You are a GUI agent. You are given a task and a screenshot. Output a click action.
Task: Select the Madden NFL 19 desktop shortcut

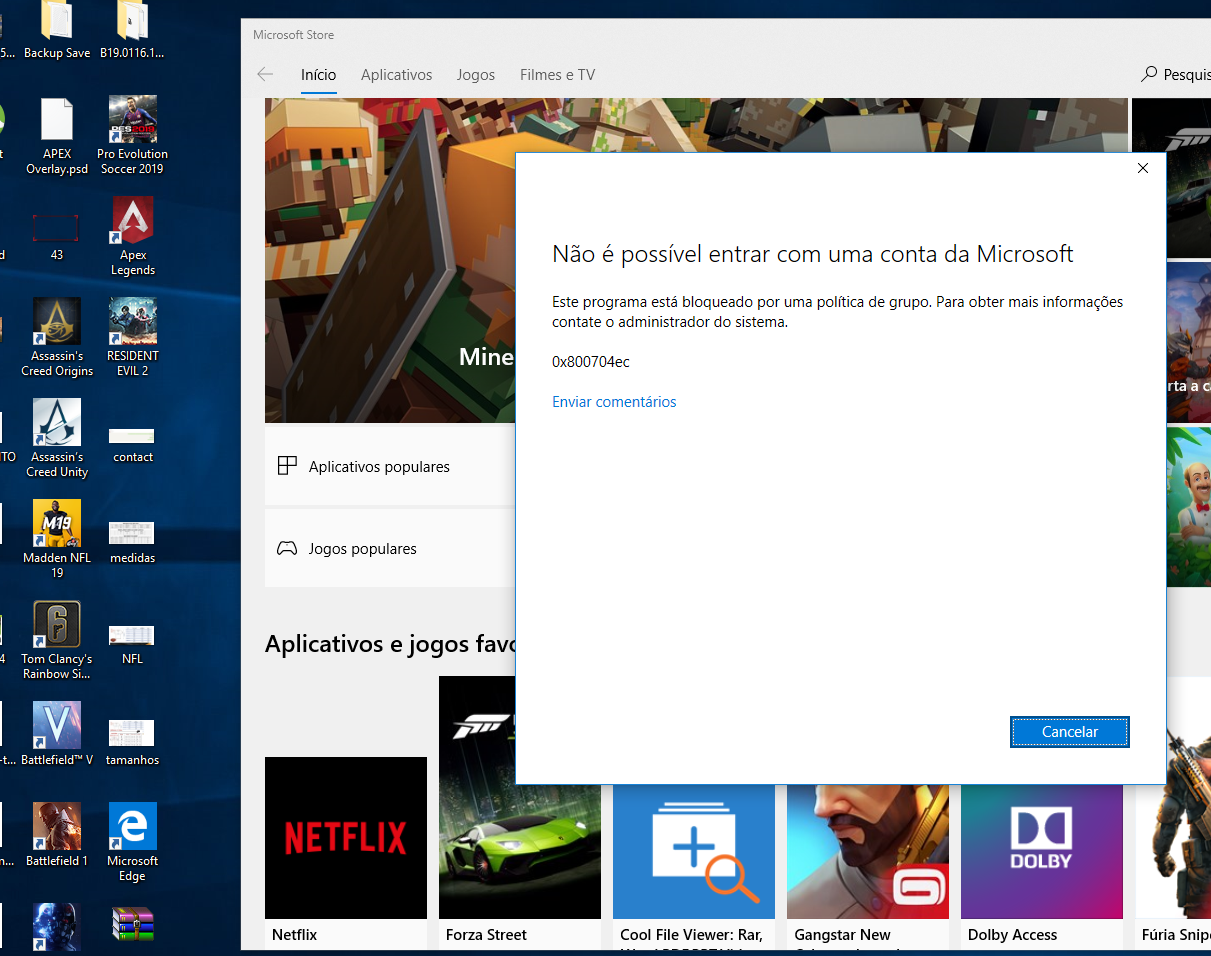pyautogui.click(x=57, y=540)
